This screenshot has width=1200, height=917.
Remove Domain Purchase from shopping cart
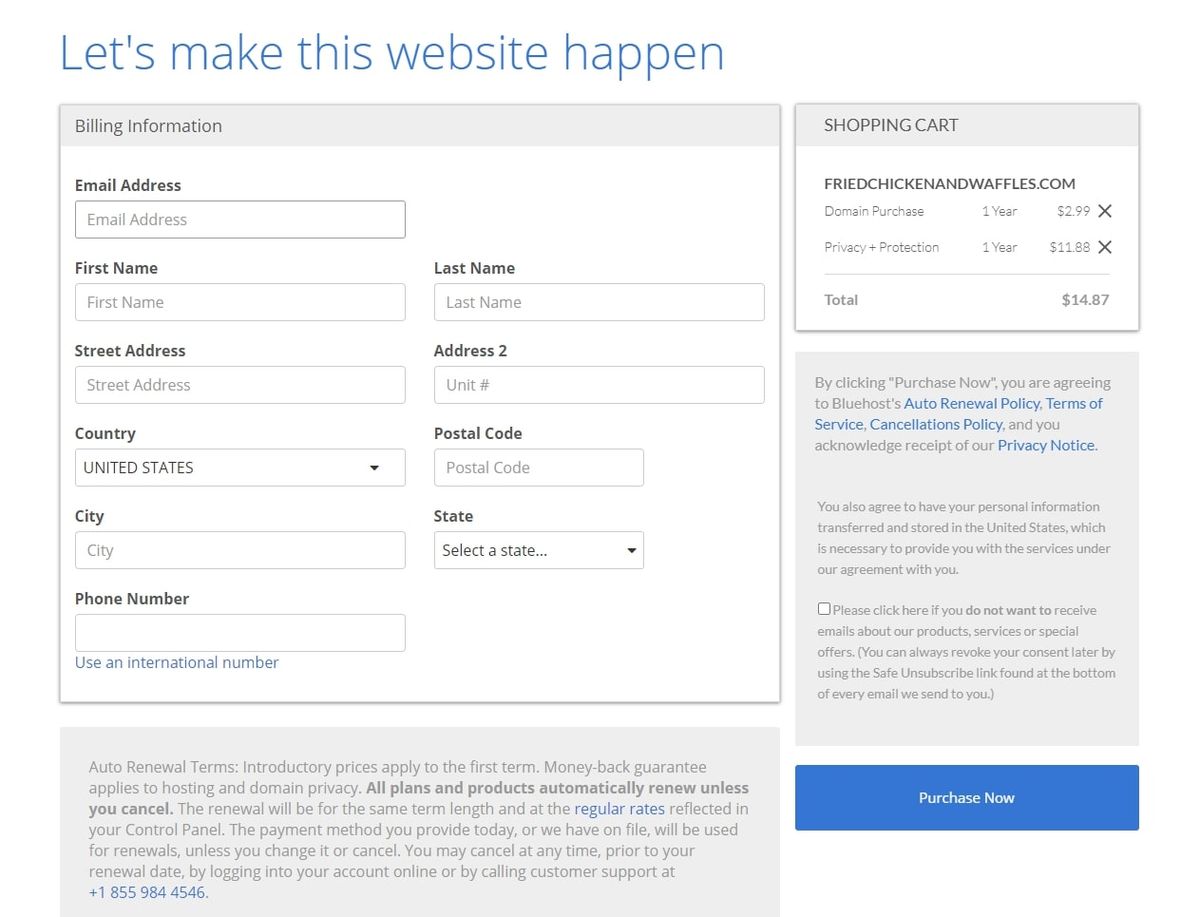pos(1104,211)
